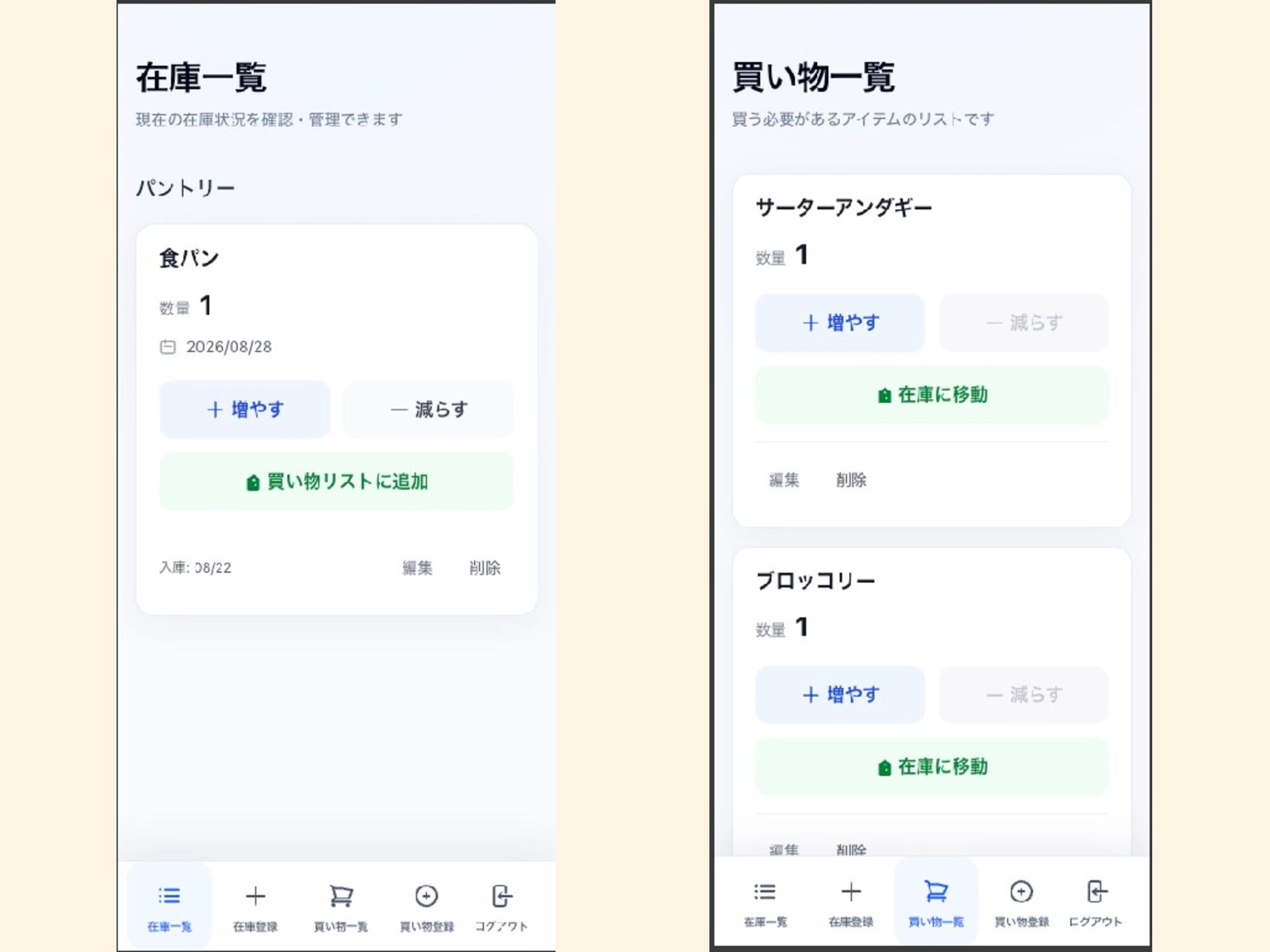Image resolution: width=1270 pixels, height=952 pixels.
Task: Tap 在庫登録 plus icon in right screen nav
Action: (x=851, y=891)
